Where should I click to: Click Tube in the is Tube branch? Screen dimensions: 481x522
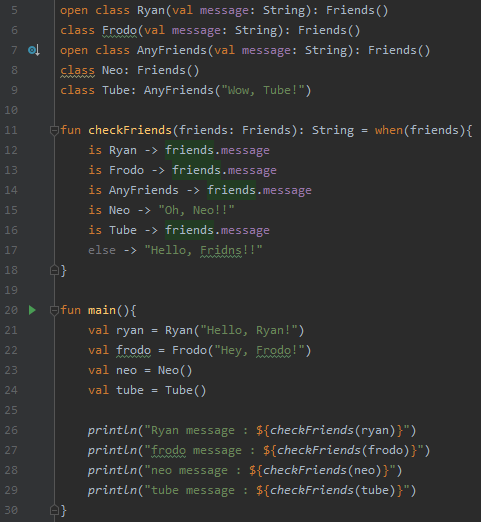pos(123,230)
